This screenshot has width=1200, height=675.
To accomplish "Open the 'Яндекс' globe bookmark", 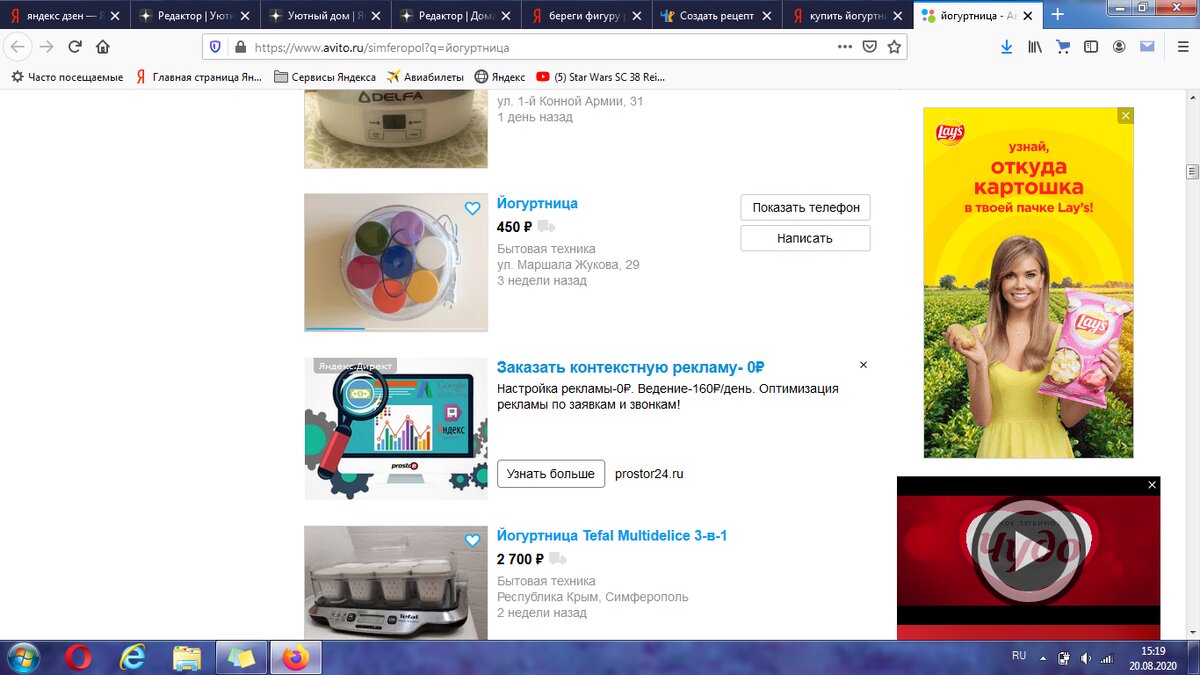I will point(500,77).
